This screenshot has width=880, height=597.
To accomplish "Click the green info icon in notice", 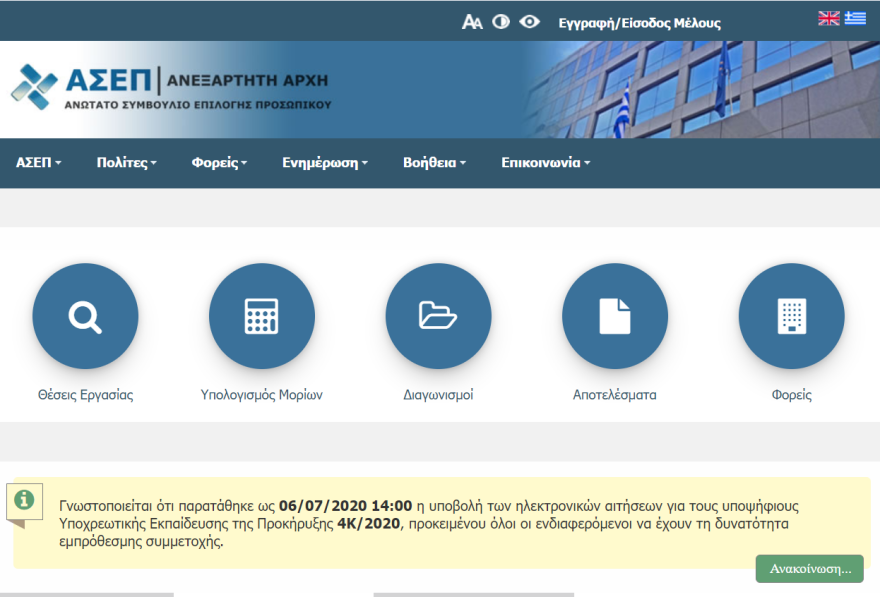I will (24, 499).
